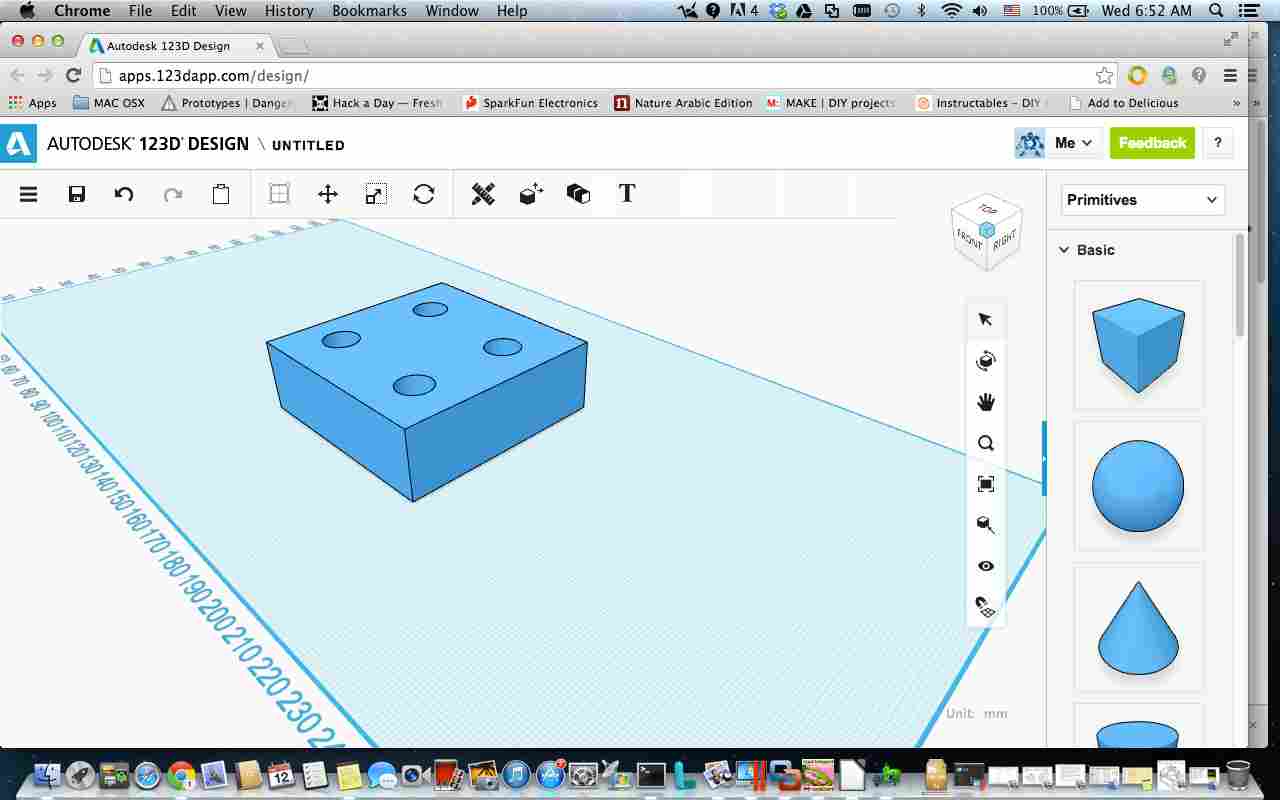This screenshot has width=1280, height=800.
Task: Click the Fit to view icon
Action: click(x=986, y=484)
